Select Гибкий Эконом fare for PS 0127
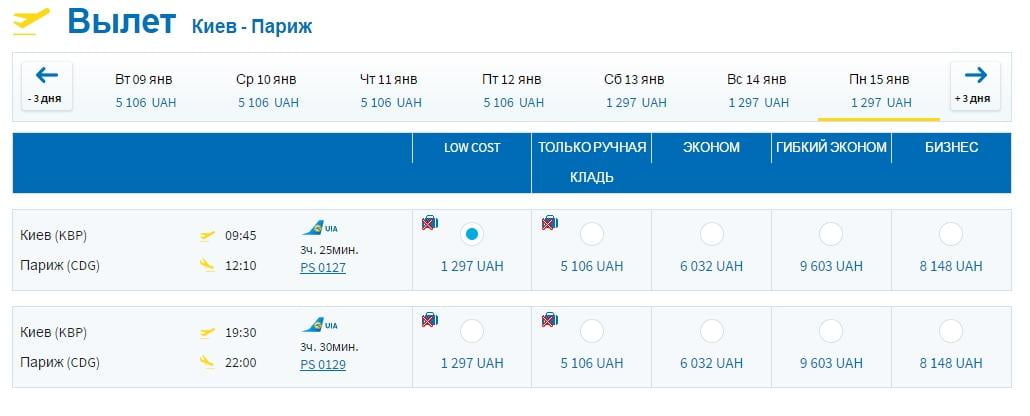Image resolution: width=1030 pixels, height=416 pixels. pos(831,234)
